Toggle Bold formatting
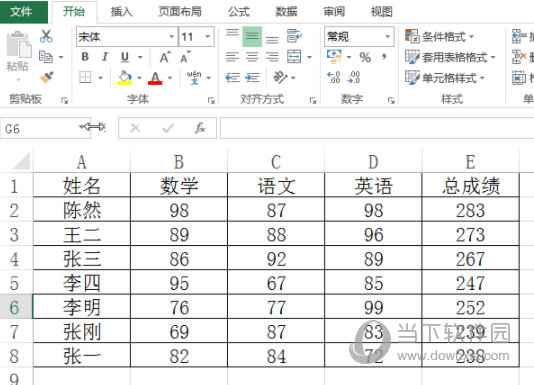The image size is (534, 385). click(85, 57)
